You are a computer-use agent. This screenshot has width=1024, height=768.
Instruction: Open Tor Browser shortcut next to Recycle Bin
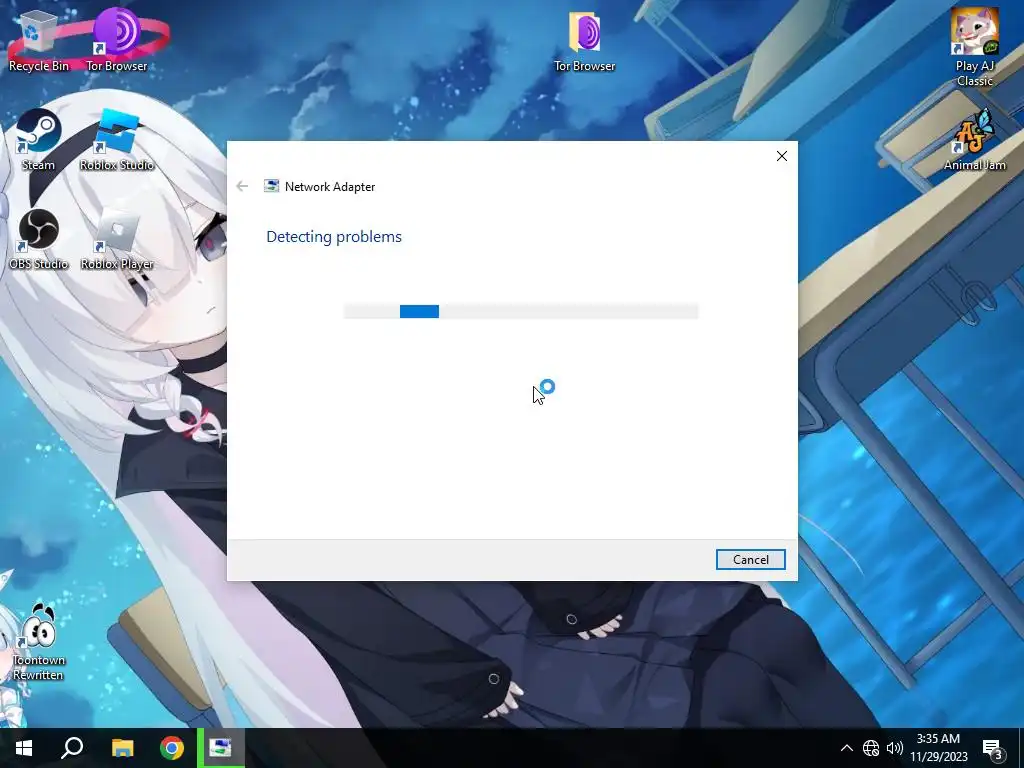(117, 40)
